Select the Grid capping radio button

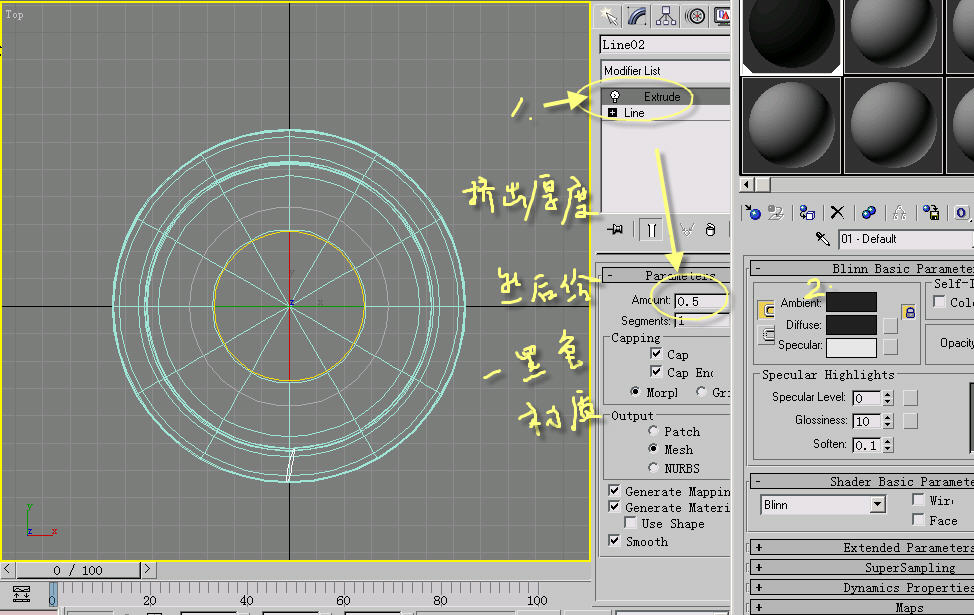(701, 391)
